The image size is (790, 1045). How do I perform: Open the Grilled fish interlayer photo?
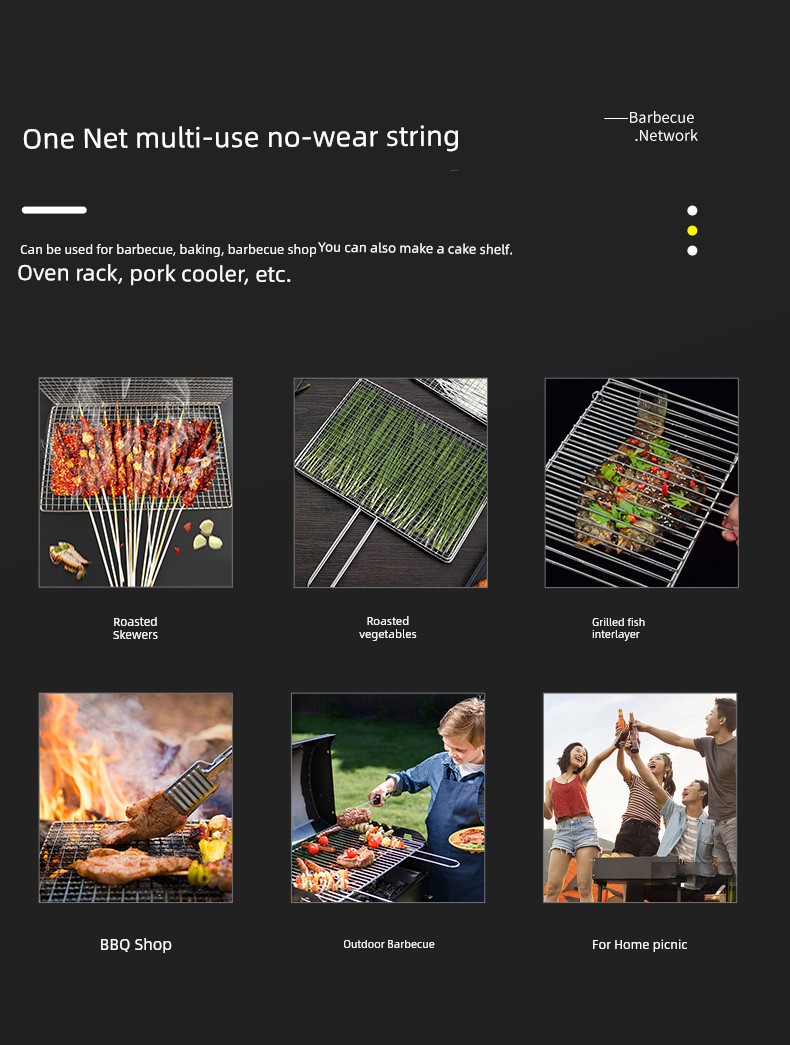coord(641,483)
